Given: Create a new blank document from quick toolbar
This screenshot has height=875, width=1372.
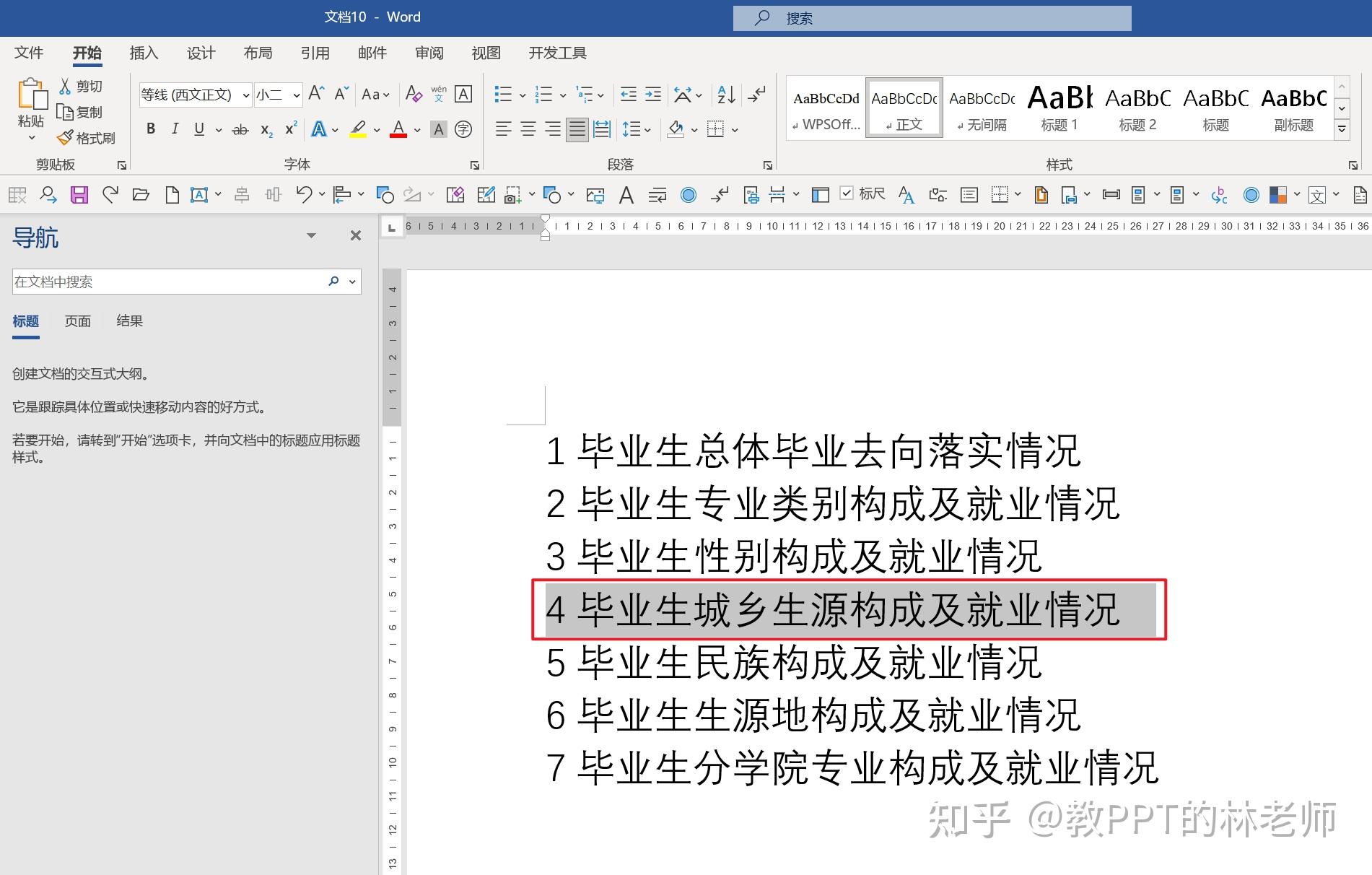Looking at the screenshot, I should click(x=172, y=194).
